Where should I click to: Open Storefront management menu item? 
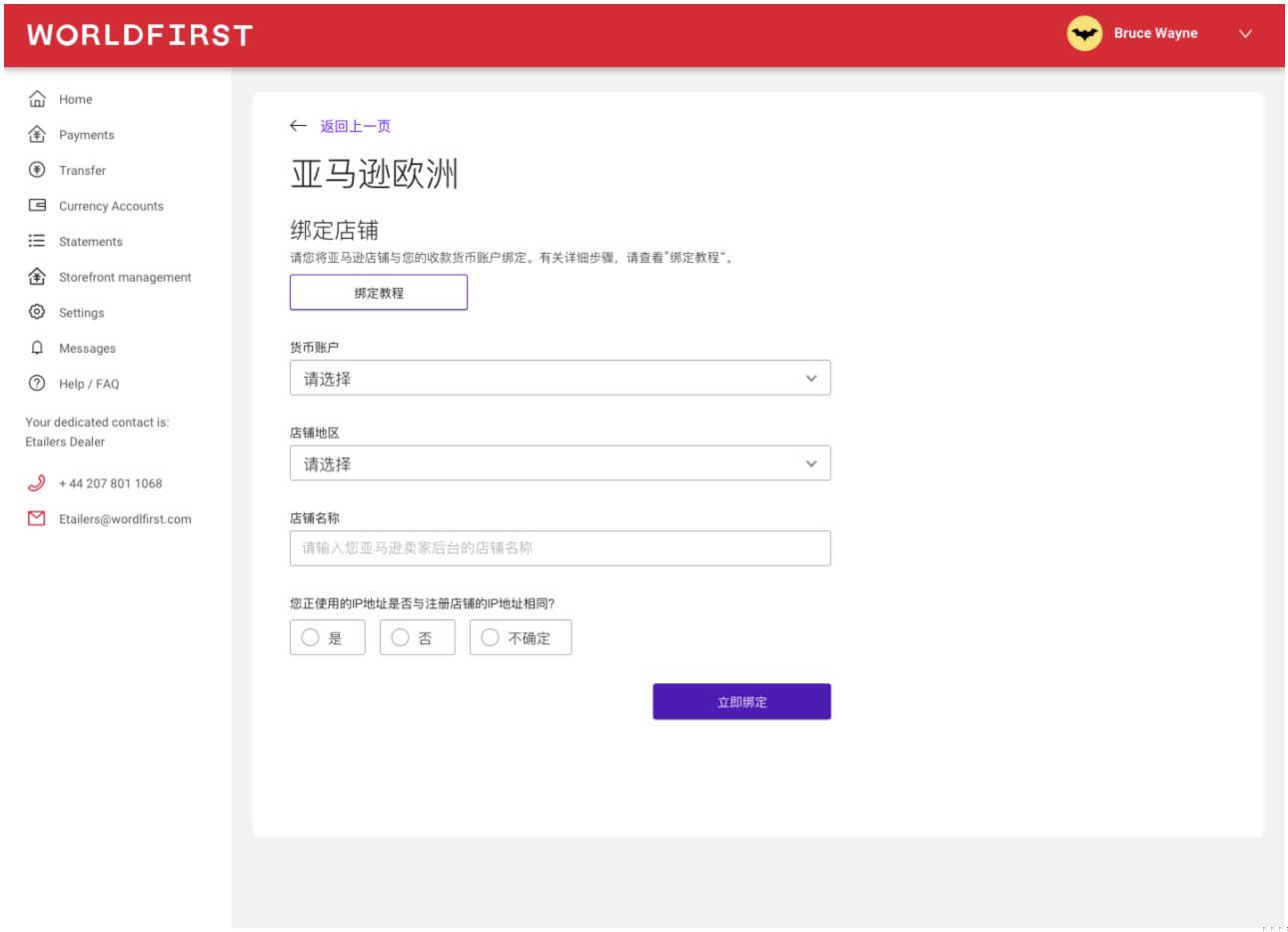point(125,277)
